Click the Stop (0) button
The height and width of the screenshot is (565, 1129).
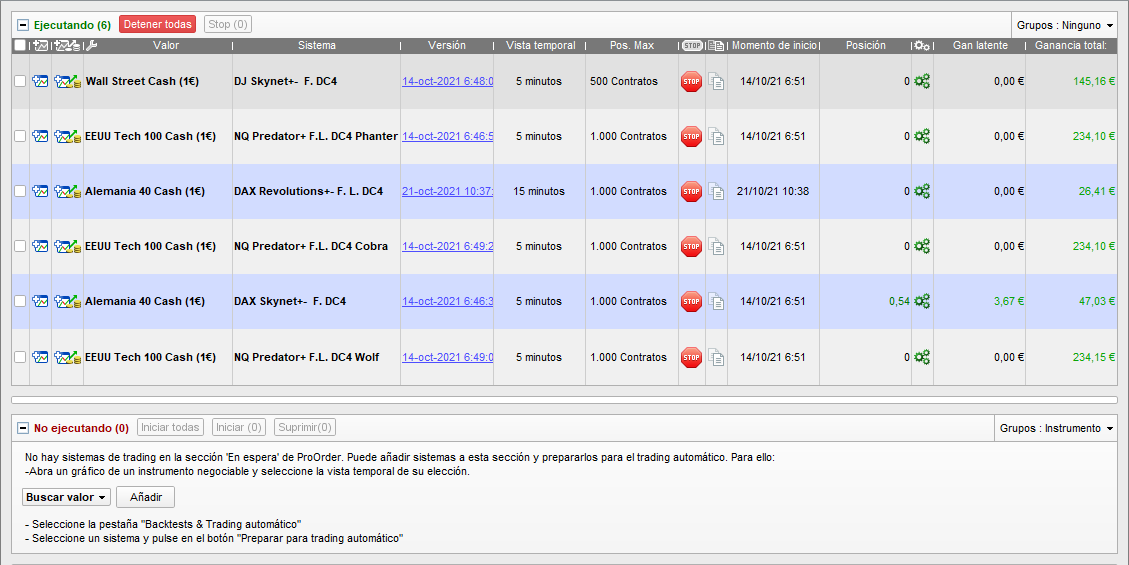(228, 24)
